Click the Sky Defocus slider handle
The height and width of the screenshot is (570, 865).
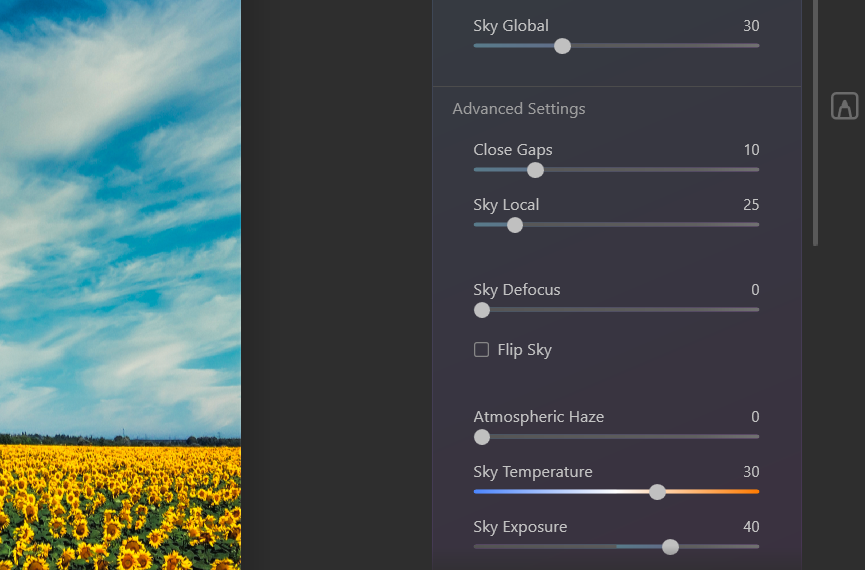pos(482,310)
